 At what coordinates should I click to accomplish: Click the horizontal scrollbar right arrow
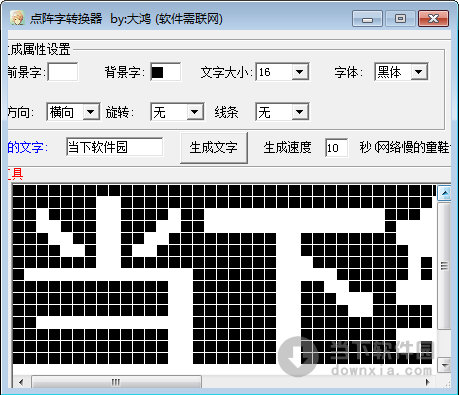[x=428, y=382]
